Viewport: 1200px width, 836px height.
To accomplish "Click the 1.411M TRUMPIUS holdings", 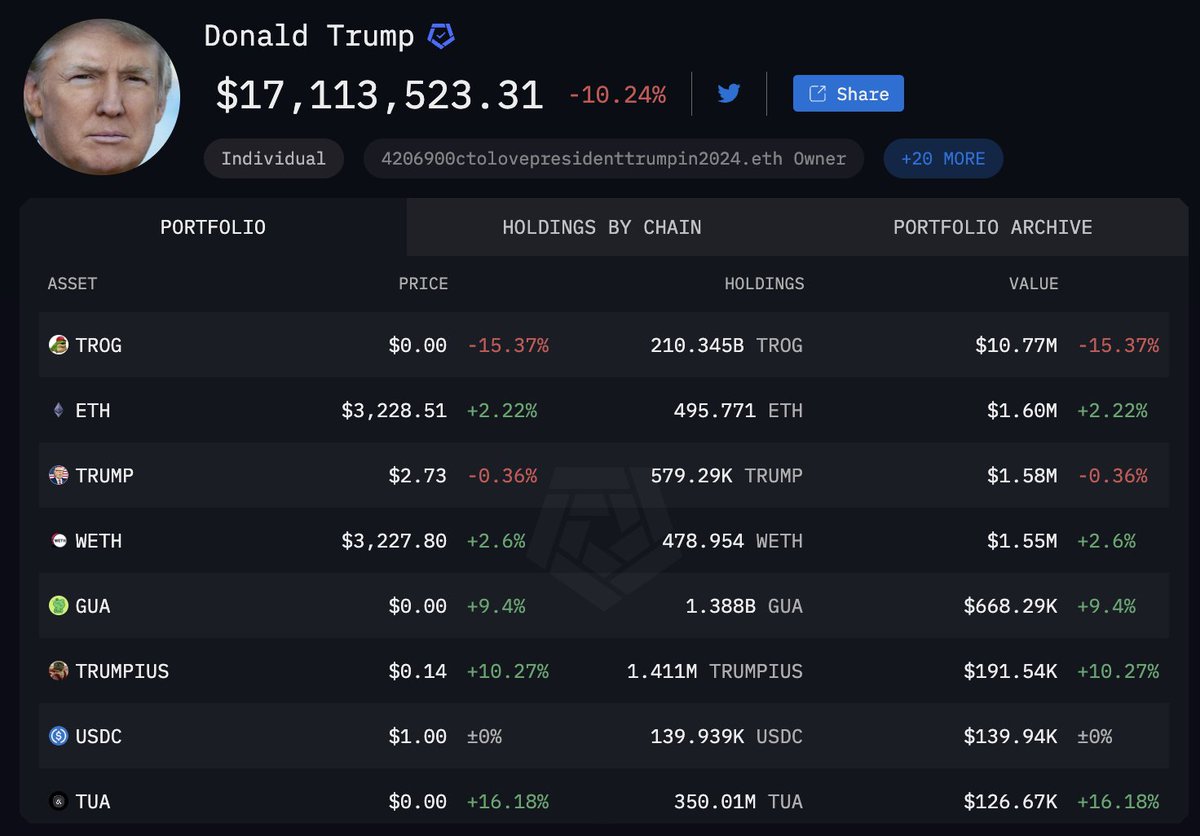I will pos(715,671).
